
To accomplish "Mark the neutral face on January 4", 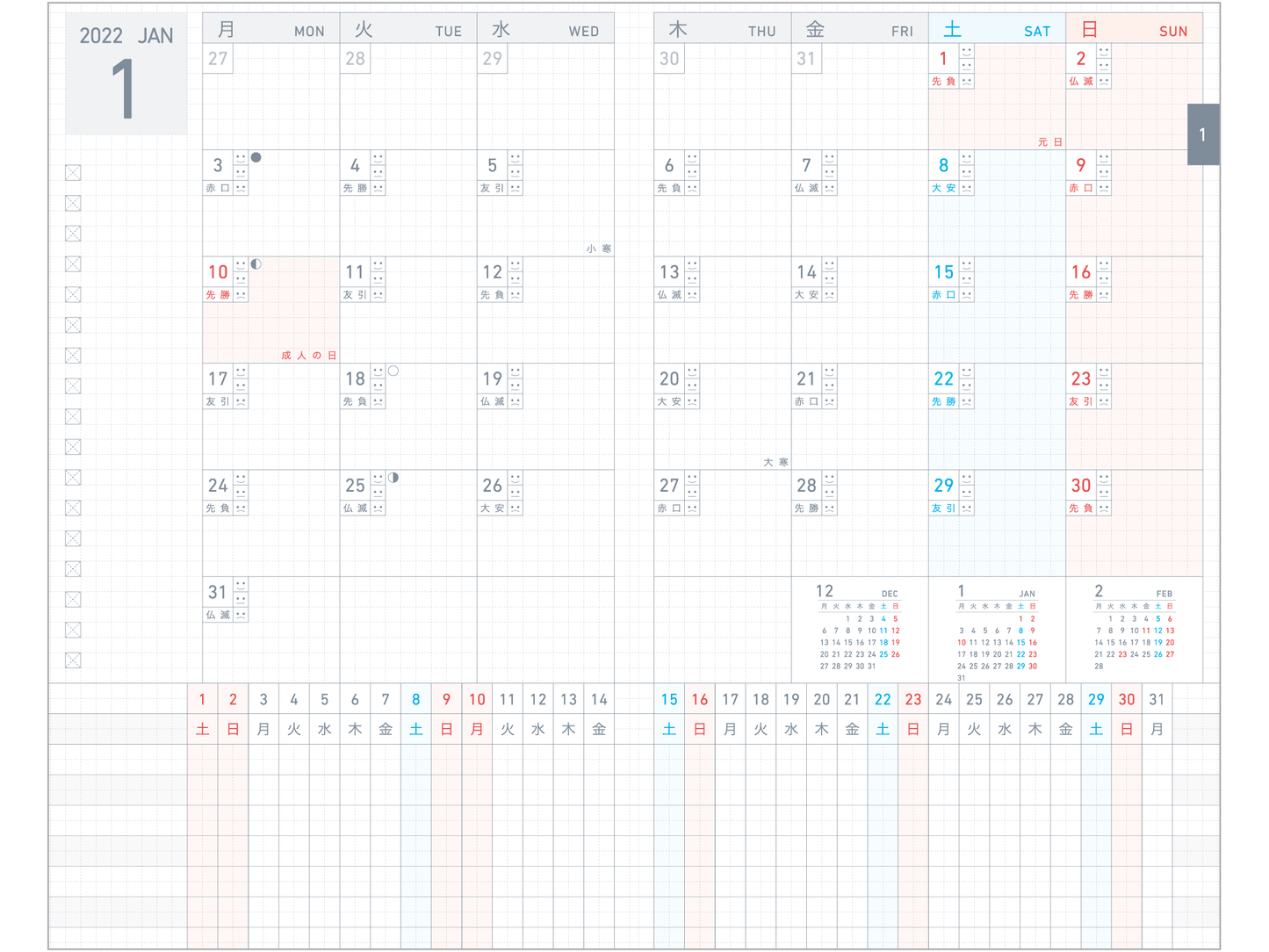I will (x=378, y=173).
